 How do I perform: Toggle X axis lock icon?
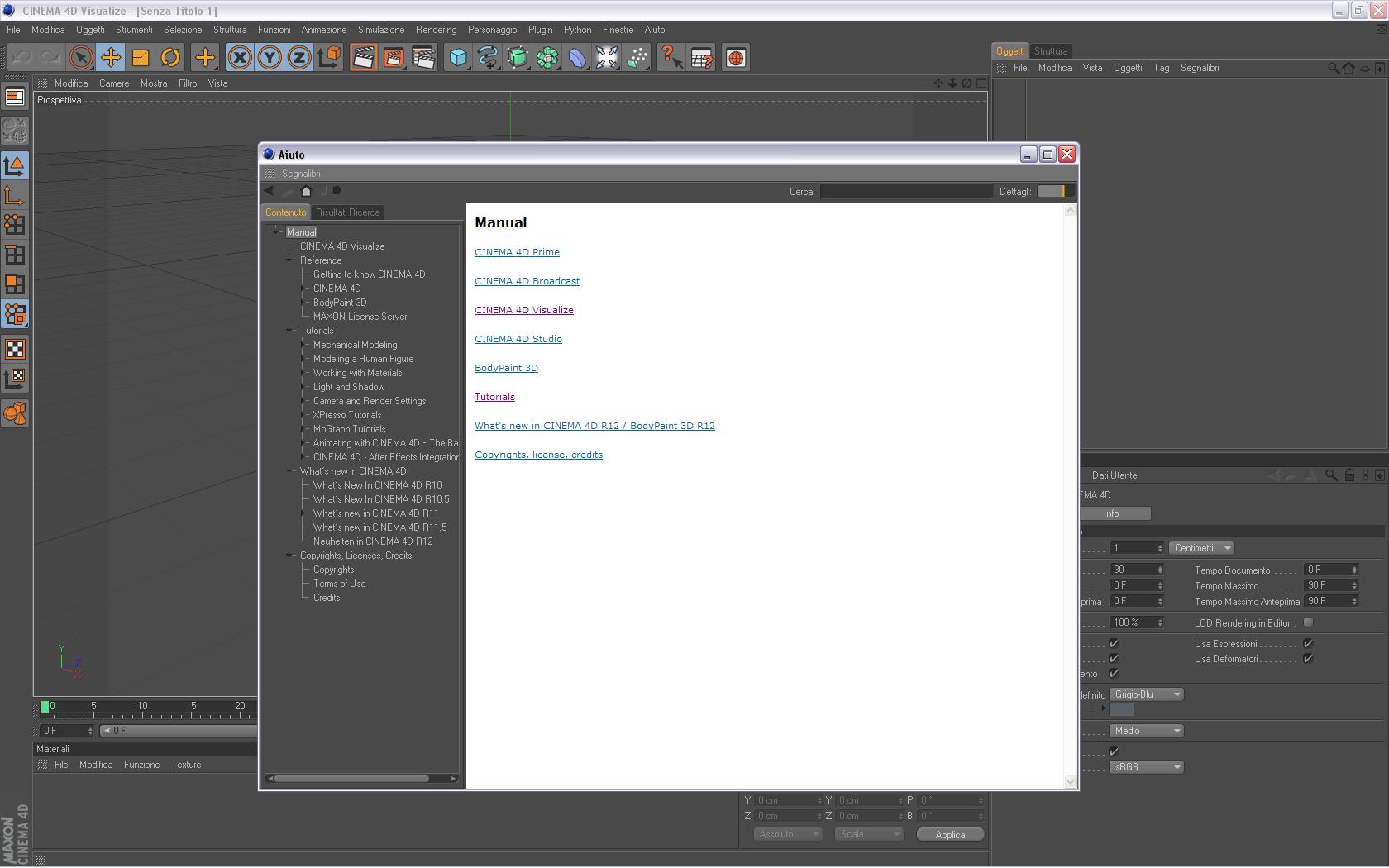tap(240, 57)
